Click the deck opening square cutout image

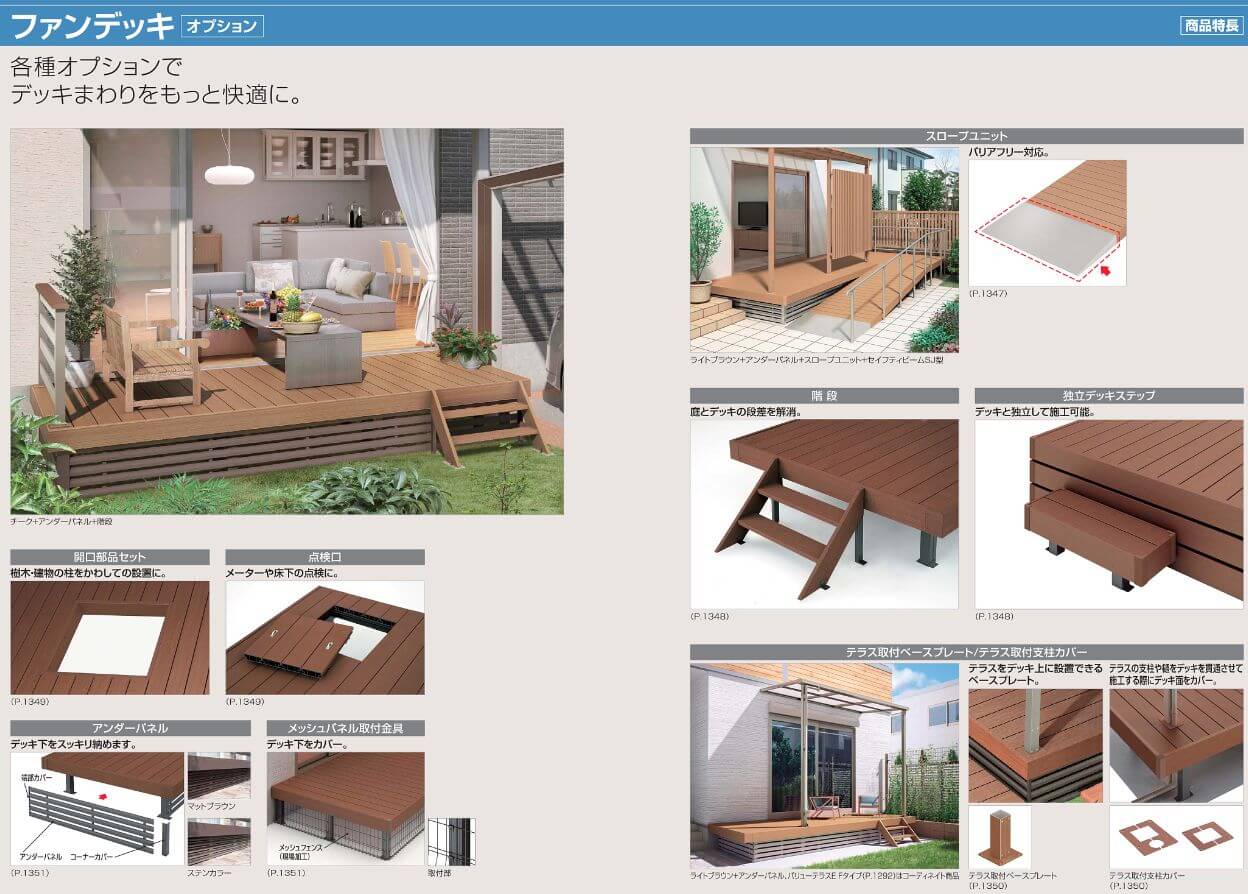[x=110, y=638]
